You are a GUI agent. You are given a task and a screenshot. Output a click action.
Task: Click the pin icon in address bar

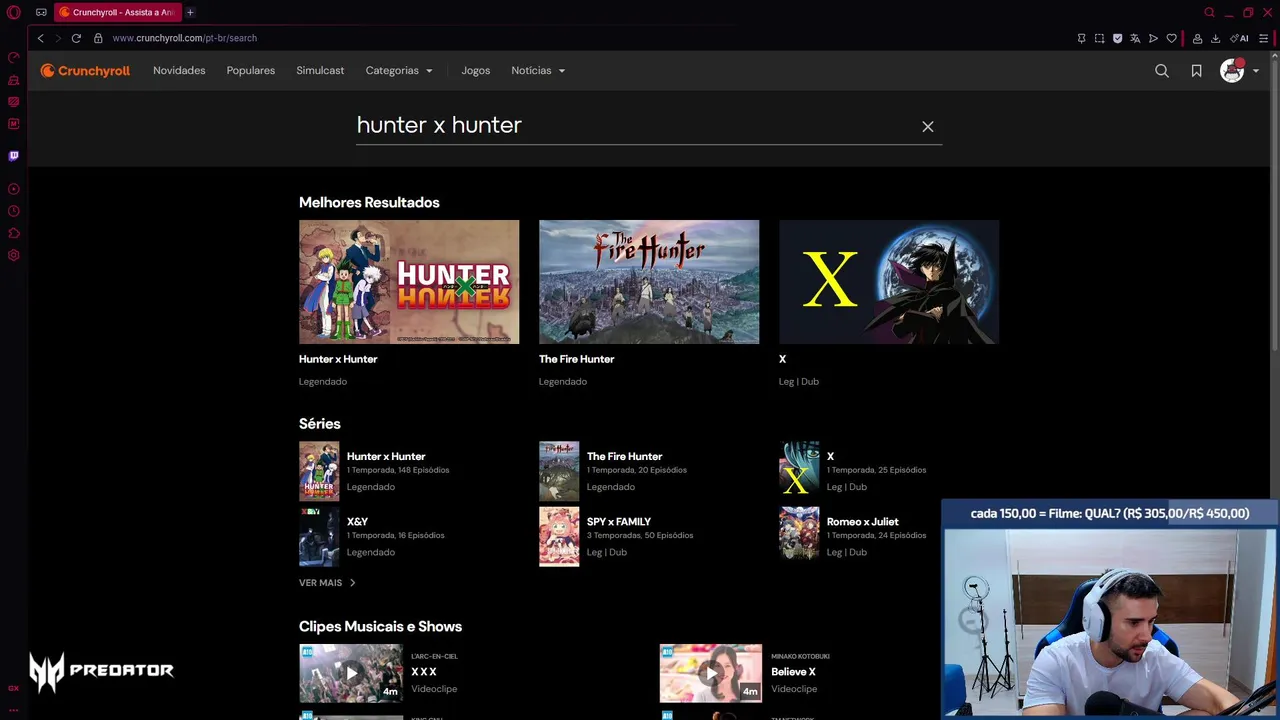pos(1081,38)
